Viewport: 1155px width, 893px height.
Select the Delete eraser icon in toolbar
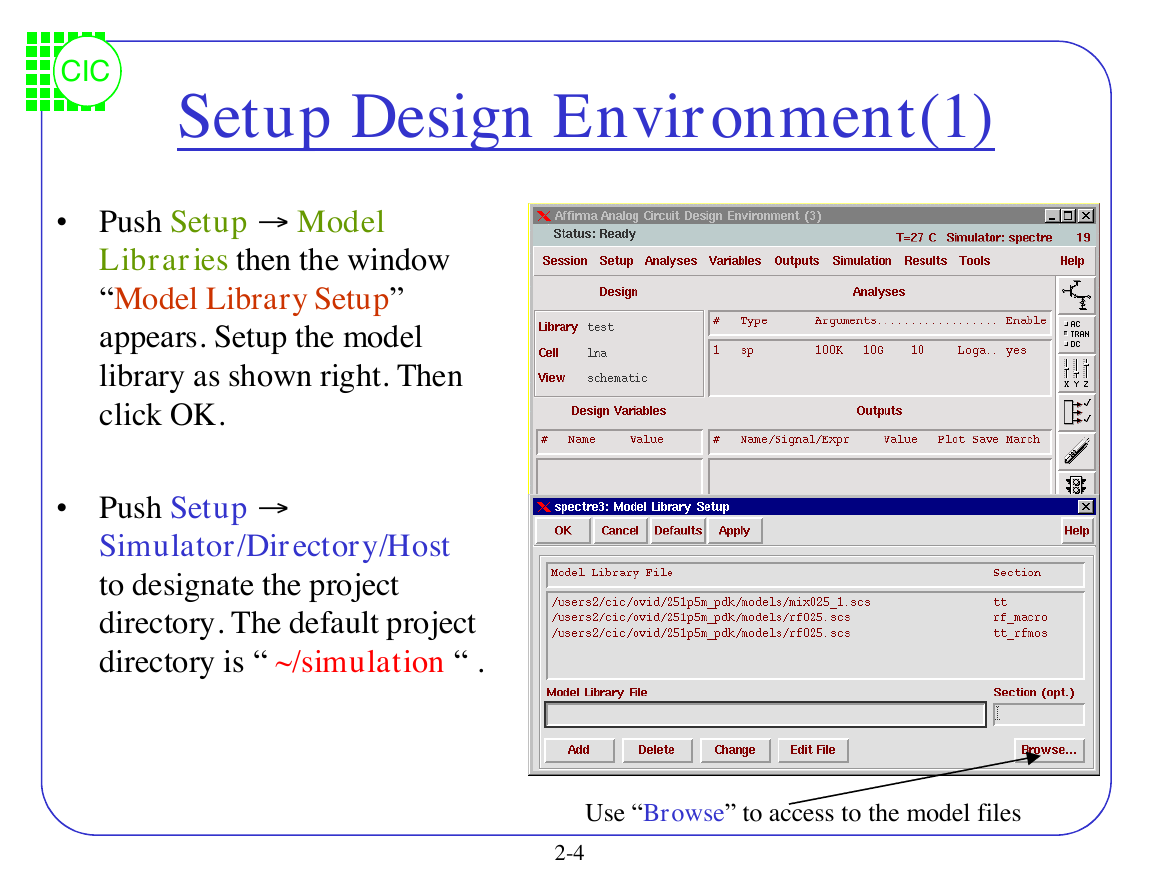coord(1076,451)
